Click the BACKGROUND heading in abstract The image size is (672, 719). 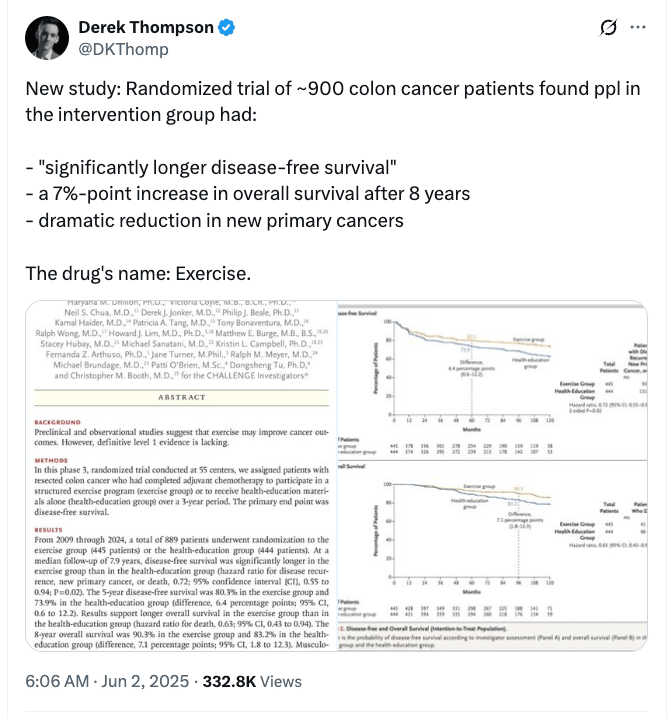[57, 422]
